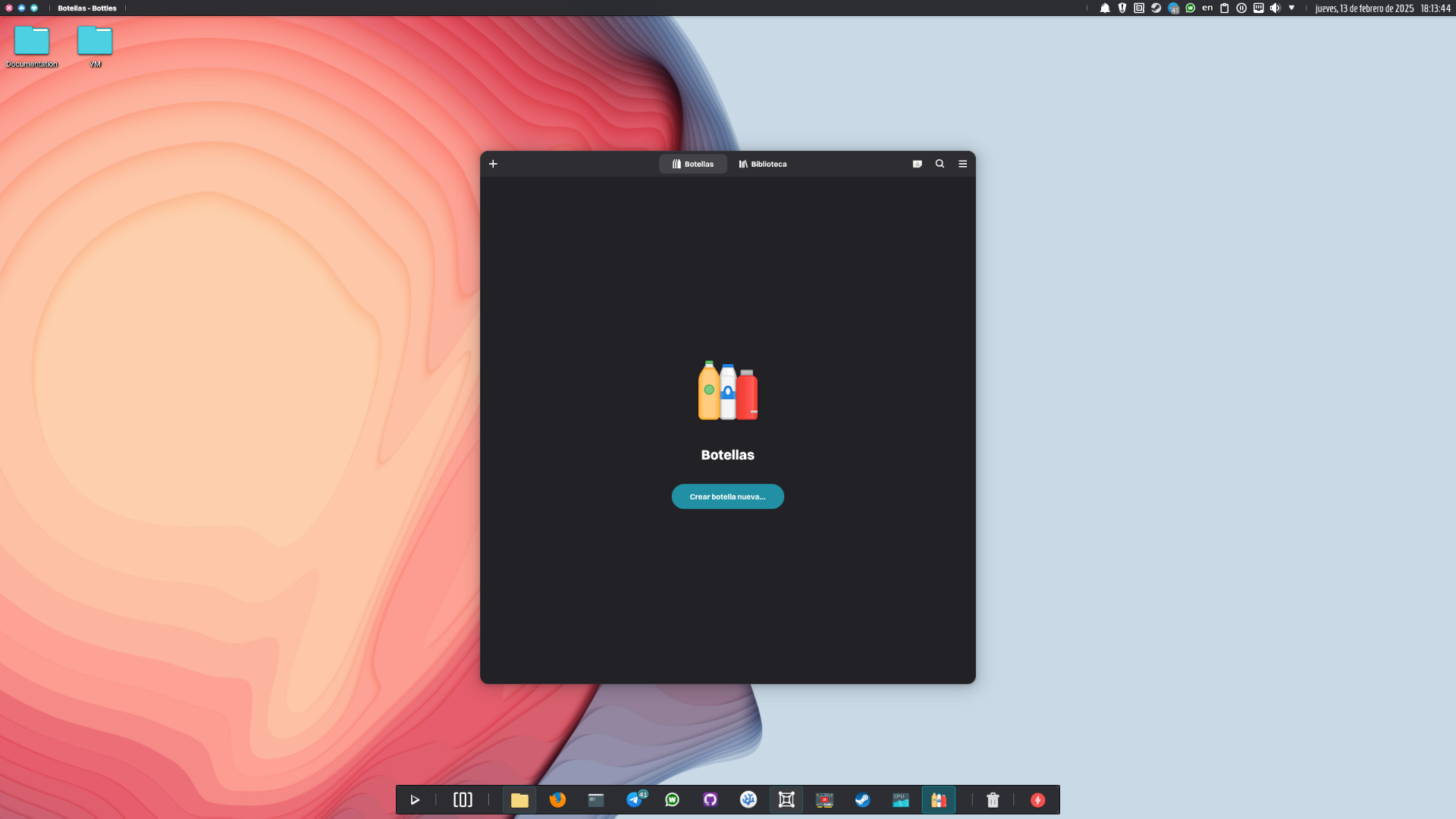Click the plus icon to add a bottle
The width and height of the screenshot is (1456, 819).
click(493, 164)
